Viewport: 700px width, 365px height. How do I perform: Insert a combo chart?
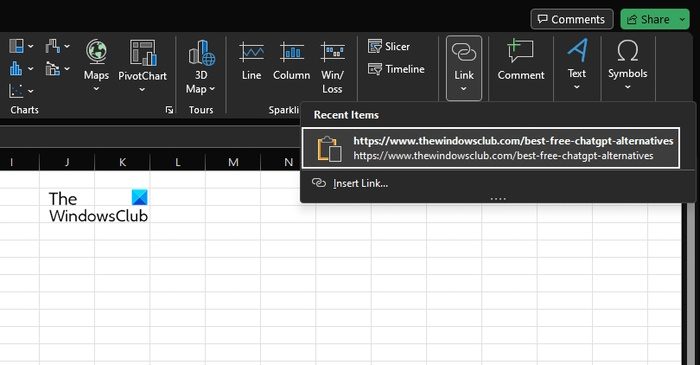(53, 69)
